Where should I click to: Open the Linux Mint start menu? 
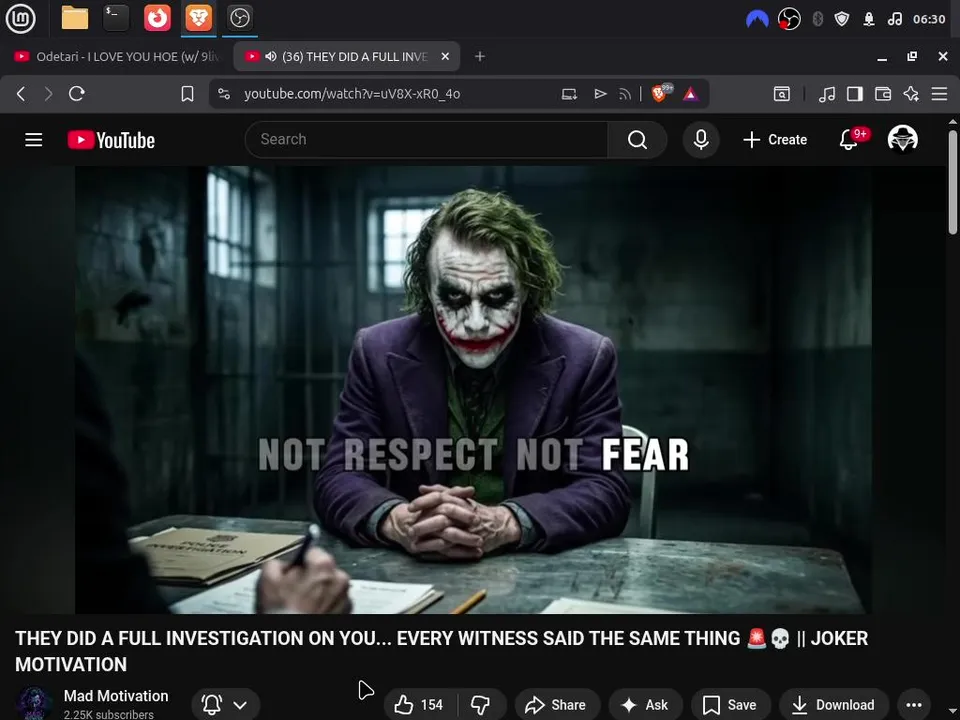[x=21, y=18]
